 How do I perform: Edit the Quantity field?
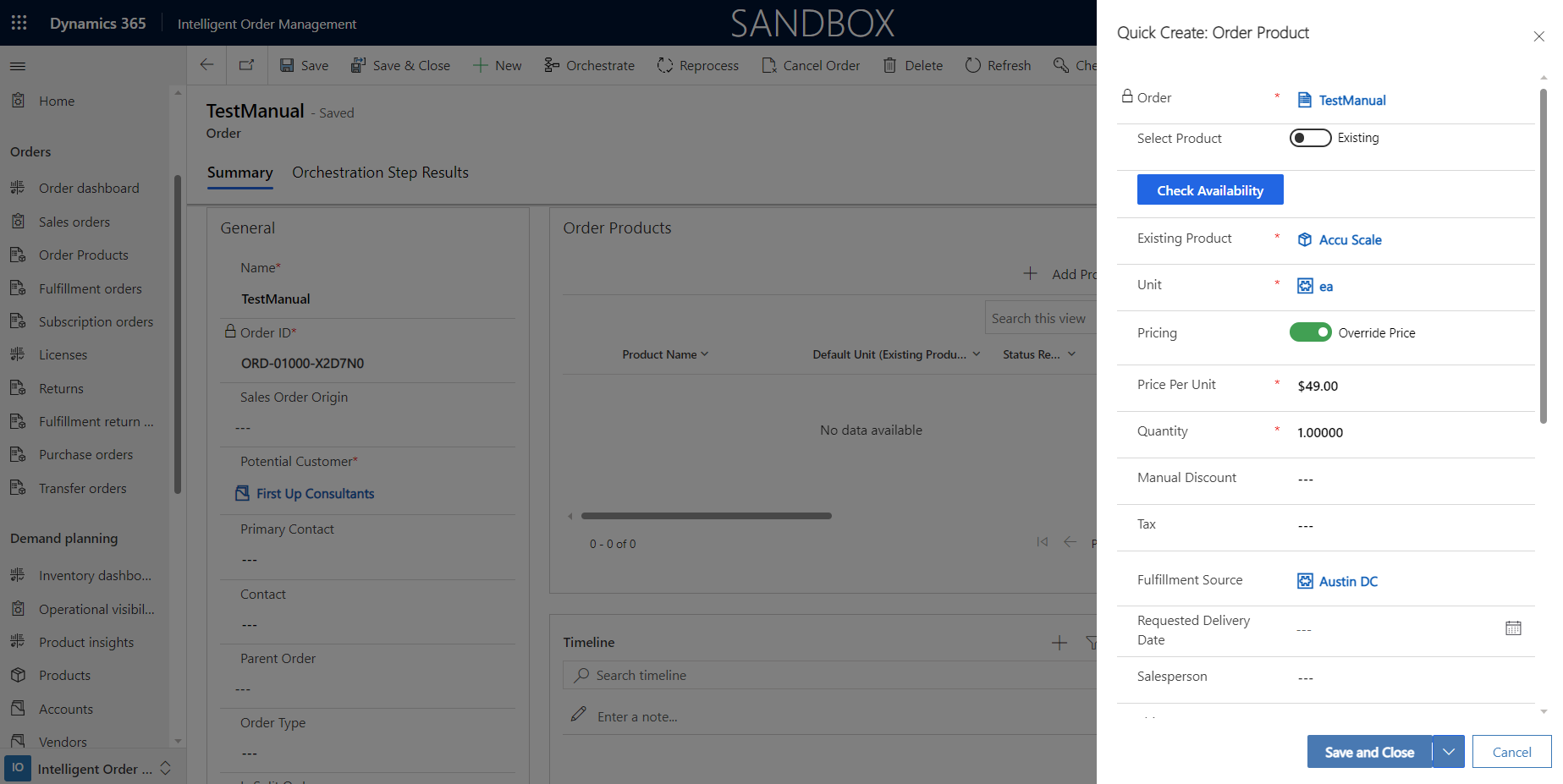tap(1412, 432)
